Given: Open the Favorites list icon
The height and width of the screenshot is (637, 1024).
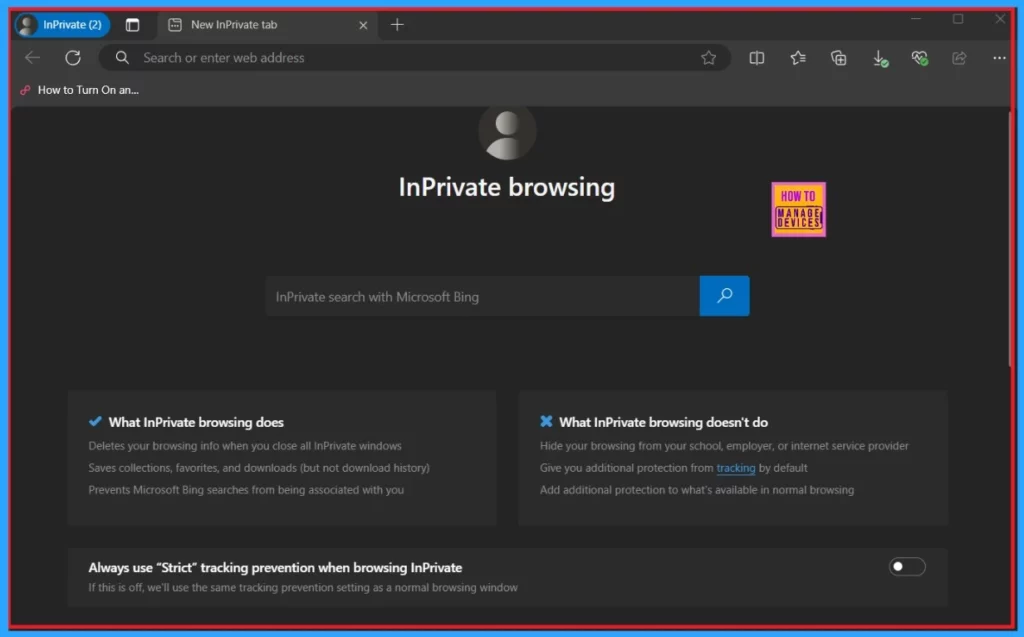Looking at the screenshot, I should (x=797, y=57).
